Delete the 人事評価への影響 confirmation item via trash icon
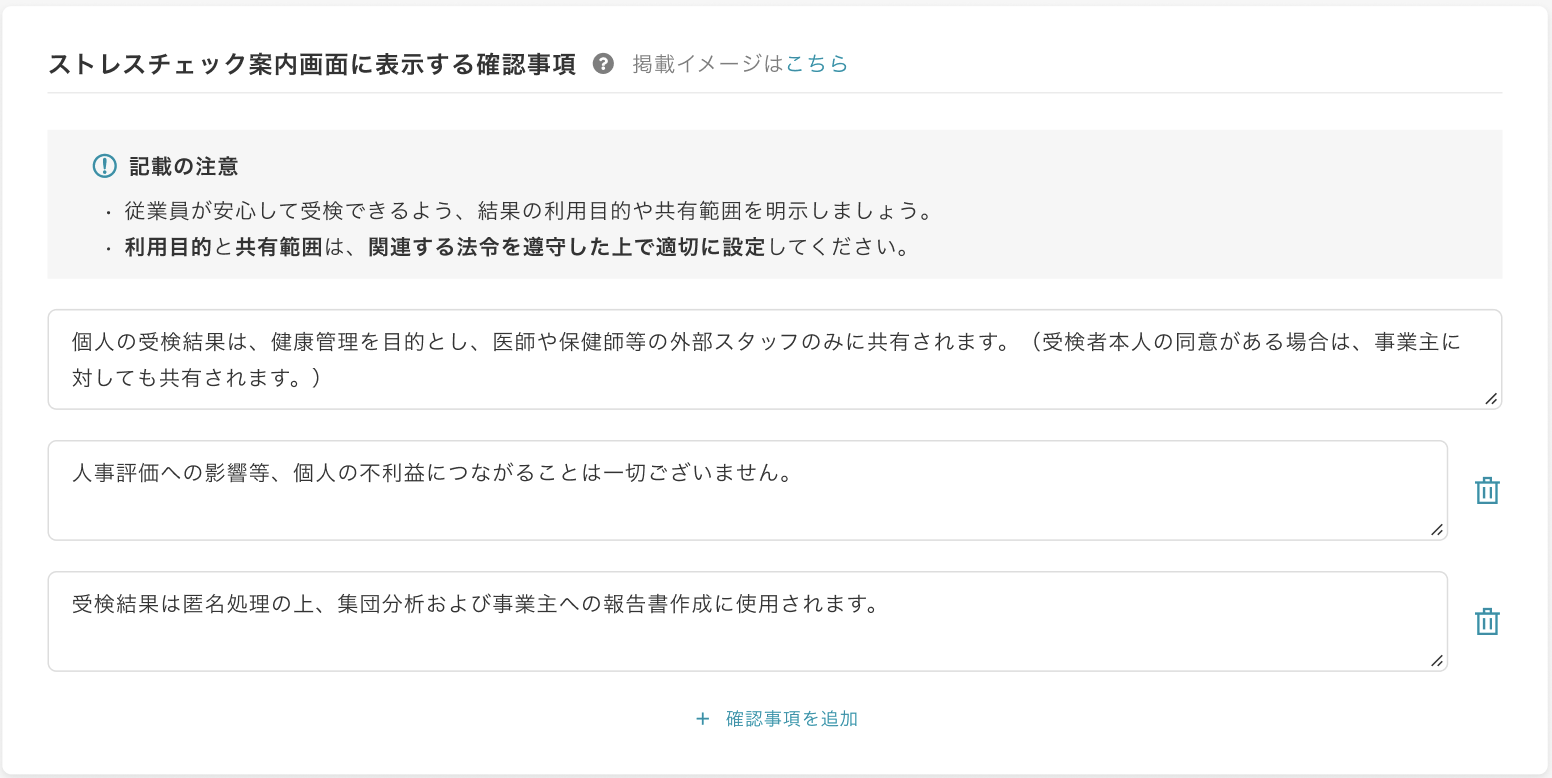The height and width of the screenshot is (778, 1552). (1486, 490)
